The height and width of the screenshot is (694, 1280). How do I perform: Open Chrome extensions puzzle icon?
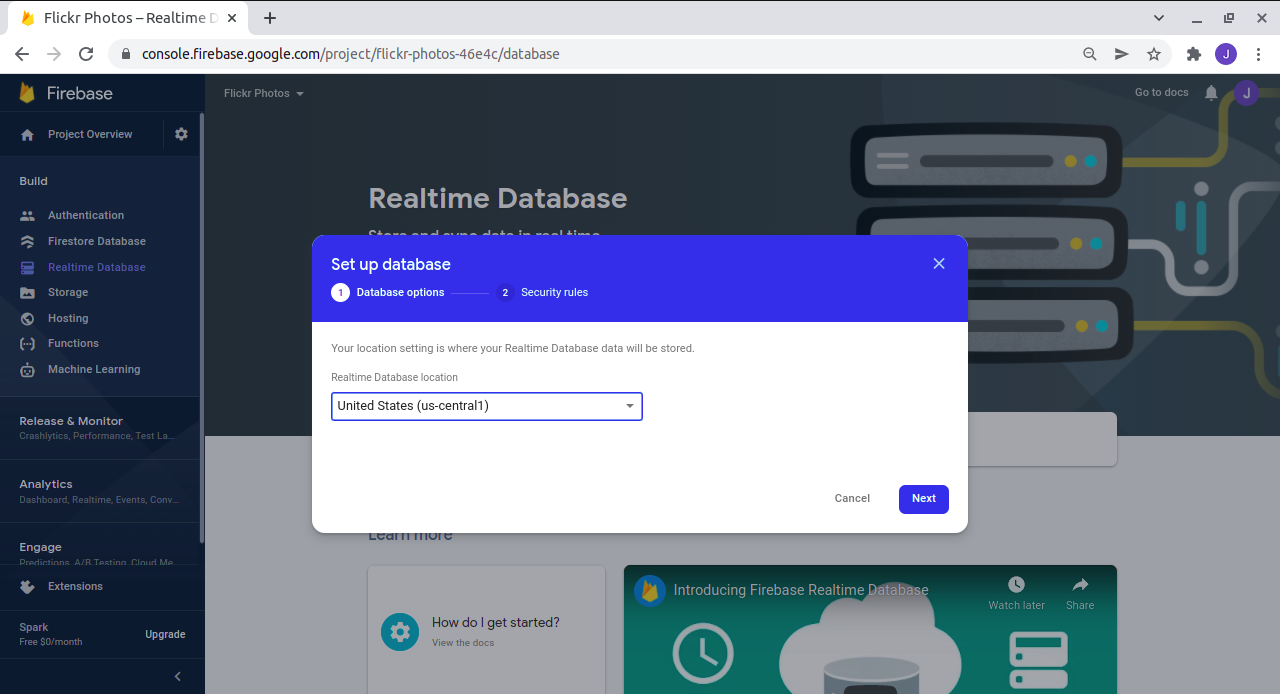point(1193,54)
